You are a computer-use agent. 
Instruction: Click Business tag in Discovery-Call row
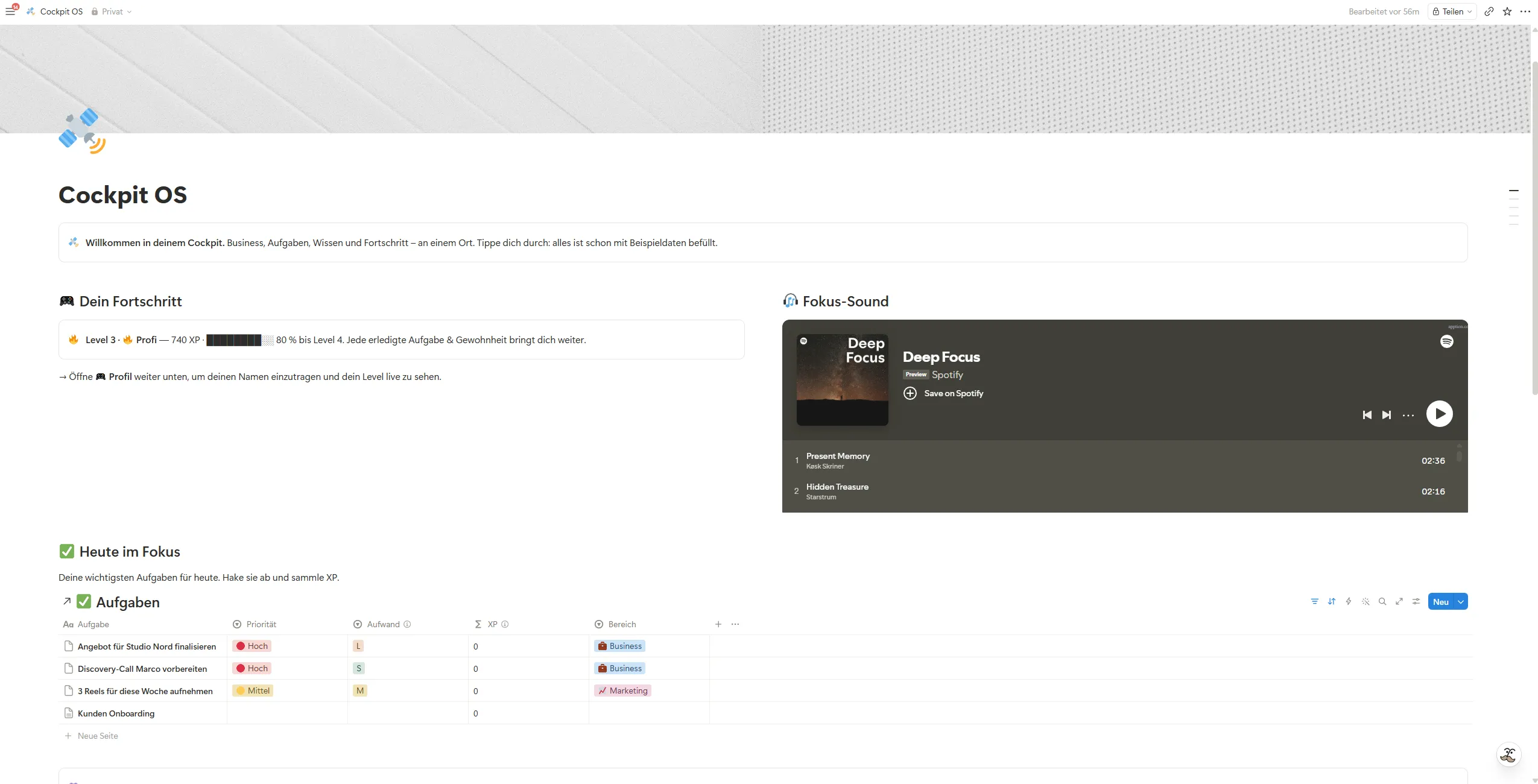click(x=619, y=668)
